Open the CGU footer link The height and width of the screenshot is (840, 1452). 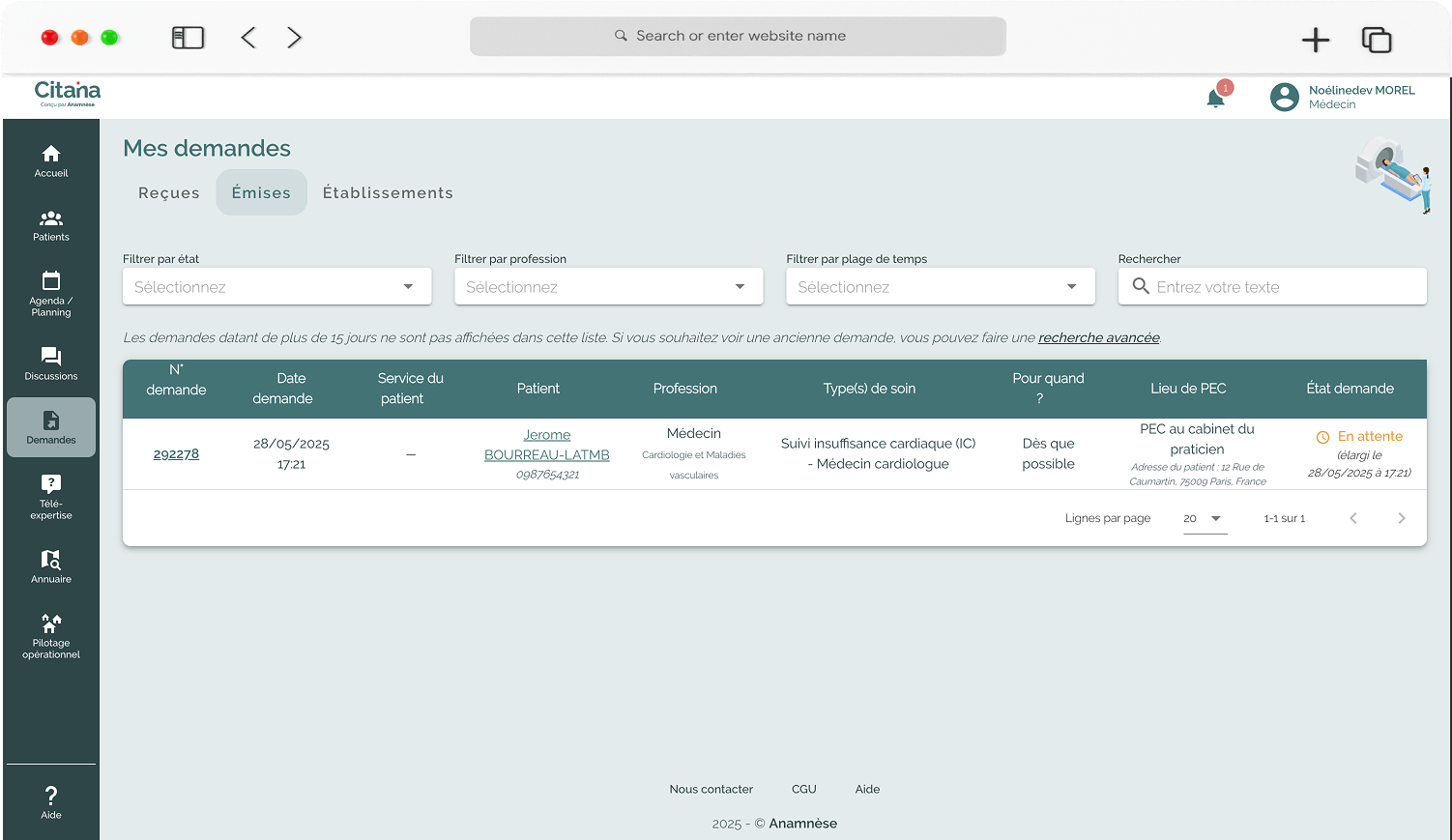[804, 789]
